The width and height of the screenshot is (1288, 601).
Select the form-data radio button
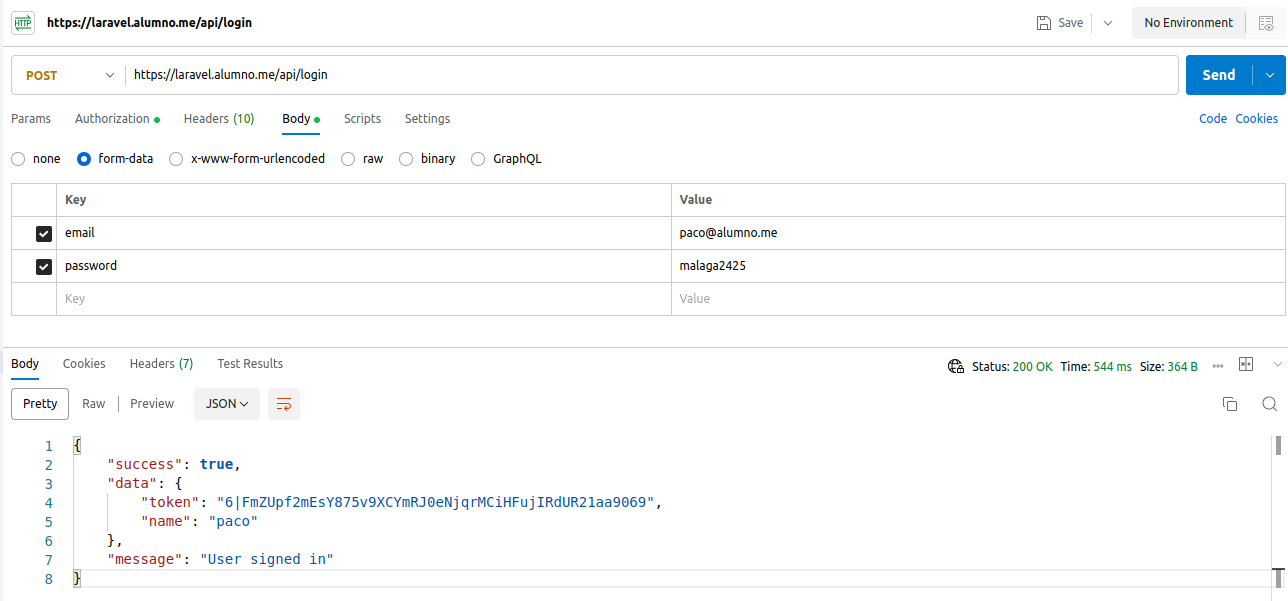84,159
